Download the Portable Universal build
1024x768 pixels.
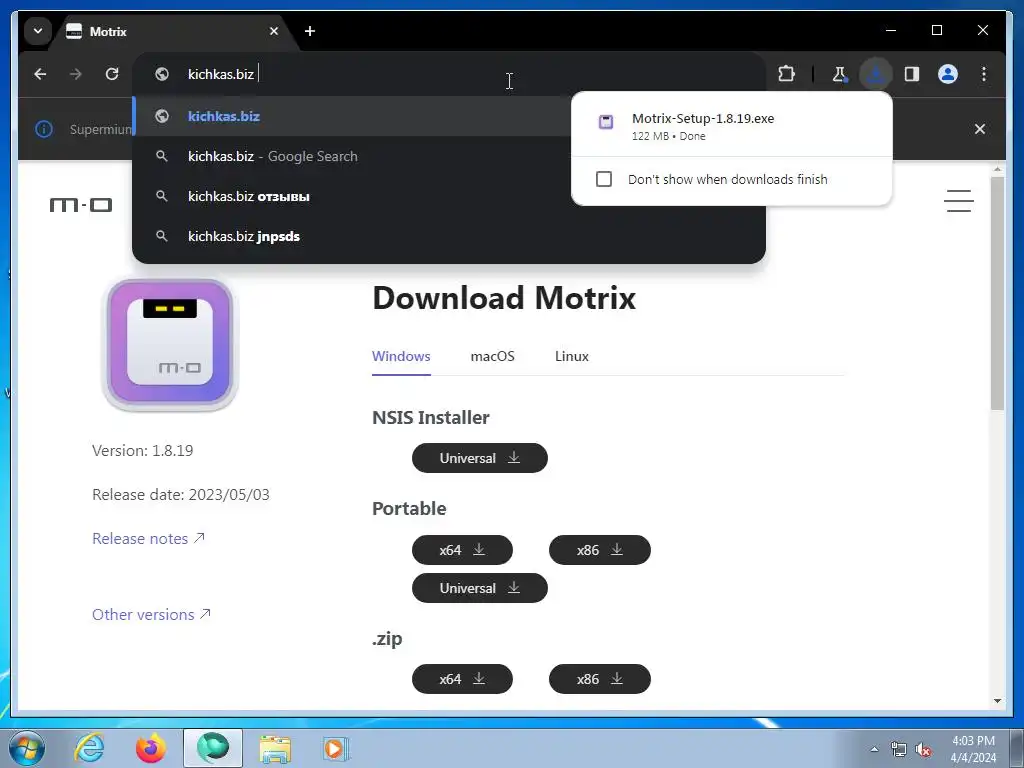480,588
